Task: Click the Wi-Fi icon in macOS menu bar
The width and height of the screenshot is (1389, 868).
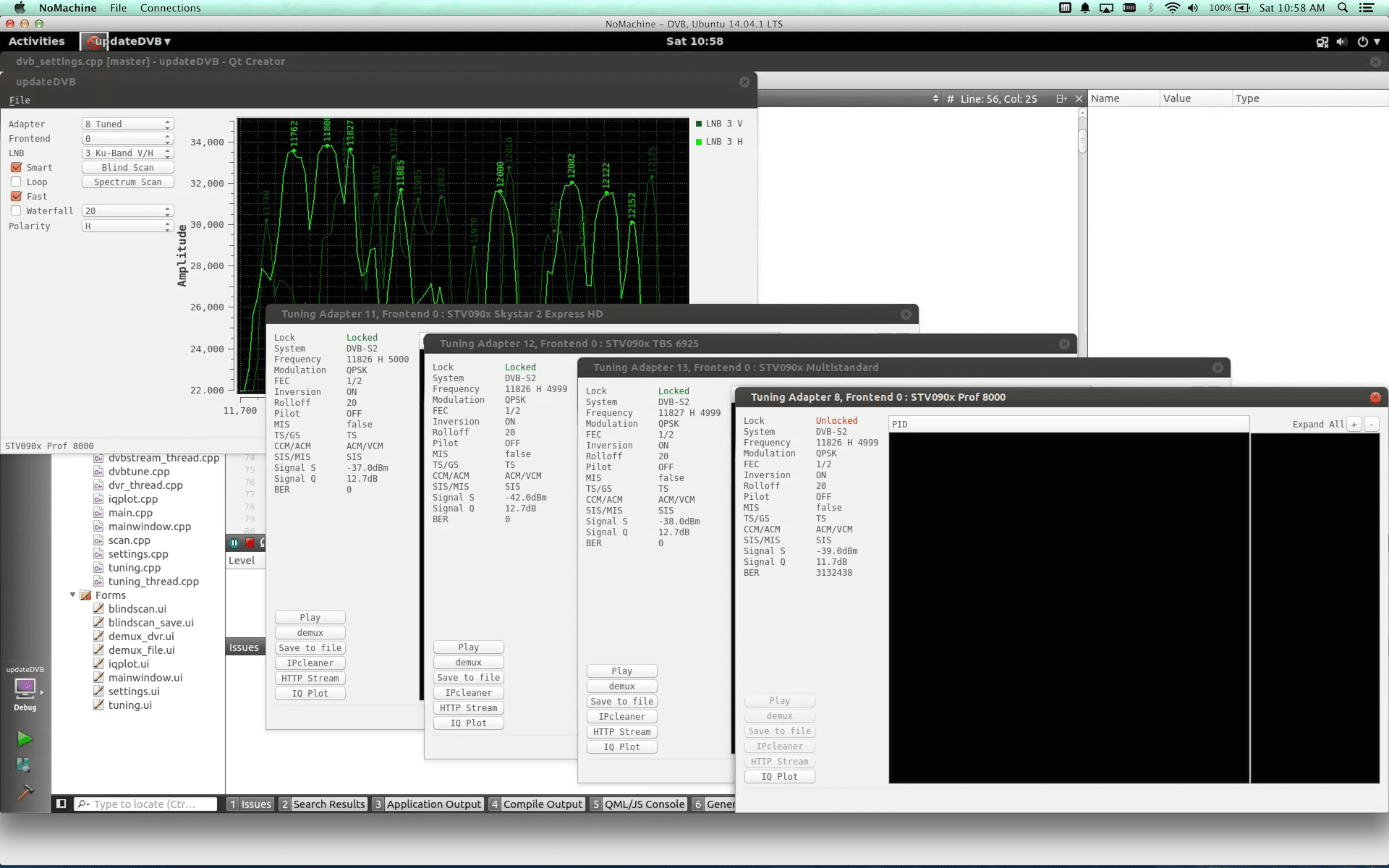Action: click(x=1172, y=8)
